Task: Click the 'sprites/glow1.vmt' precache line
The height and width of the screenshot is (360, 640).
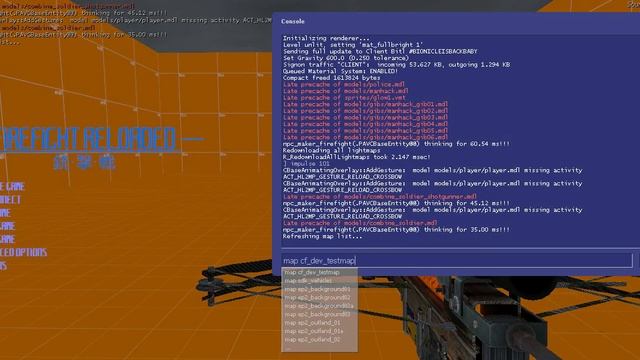Action: (344, 98)
